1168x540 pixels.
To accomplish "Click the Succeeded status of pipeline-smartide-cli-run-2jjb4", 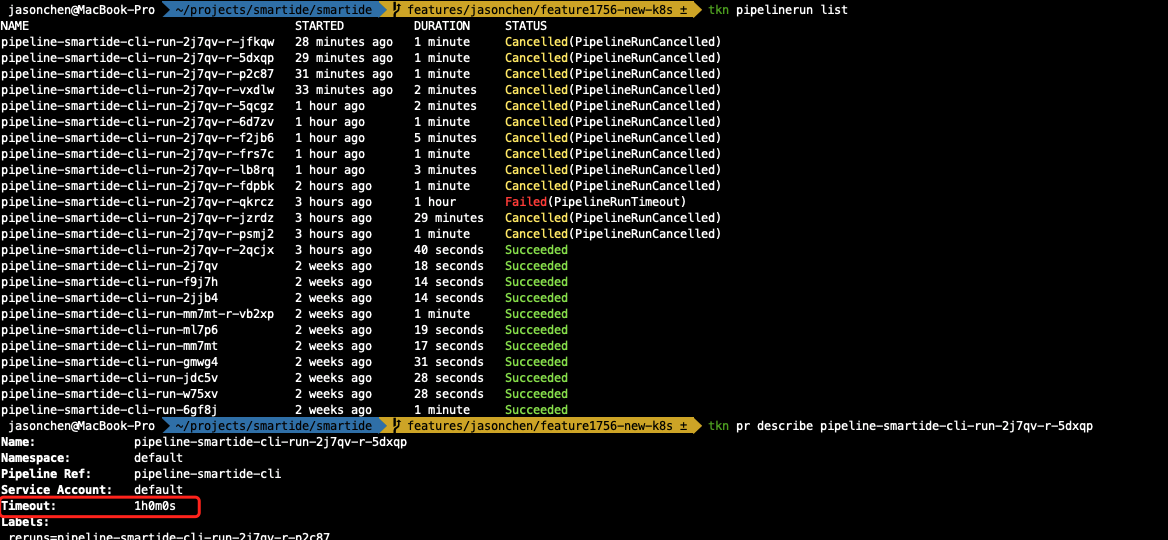I will pos(536,298).
